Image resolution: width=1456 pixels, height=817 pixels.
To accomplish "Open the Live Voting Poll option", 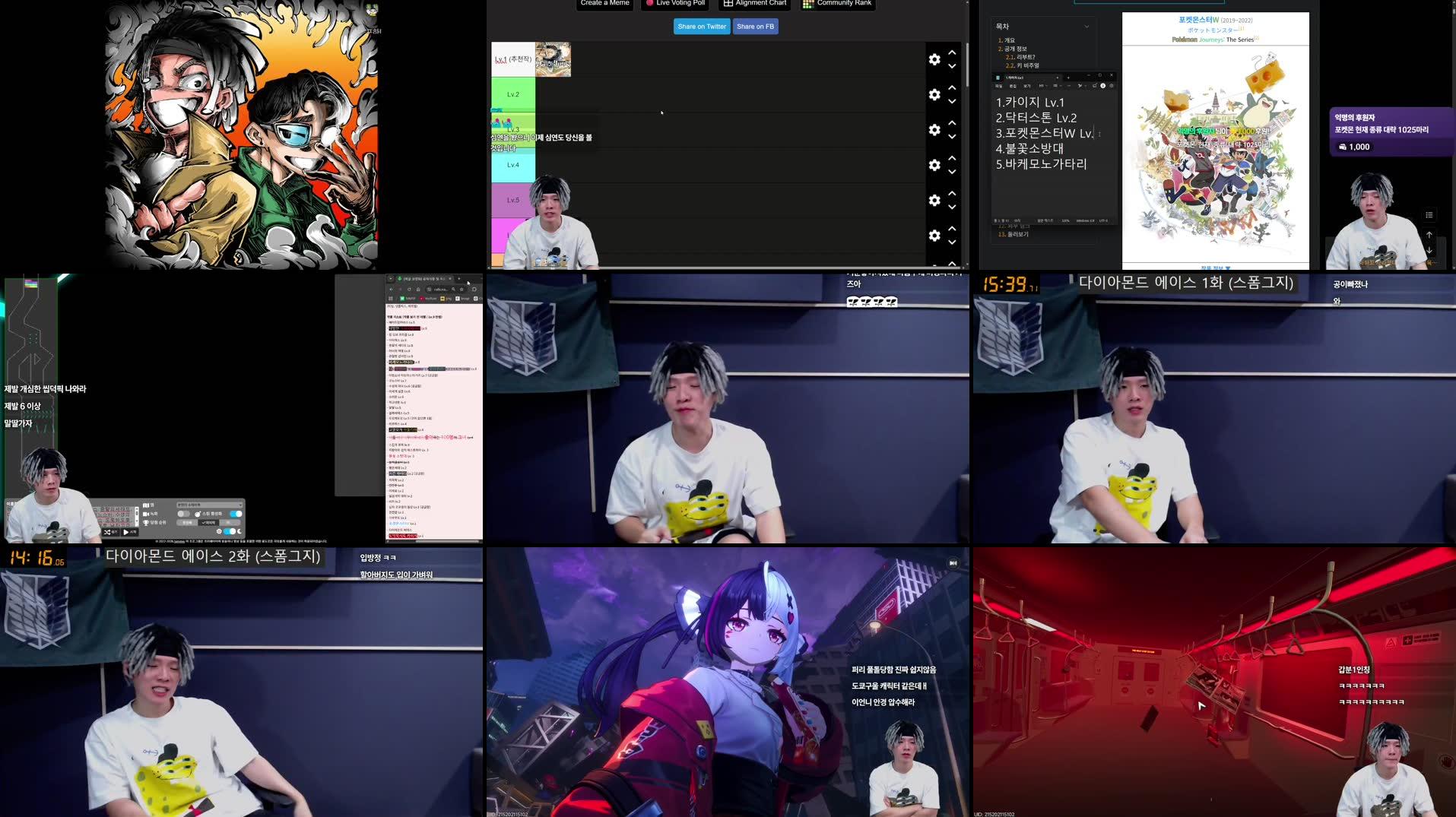I will pos(675,4).
